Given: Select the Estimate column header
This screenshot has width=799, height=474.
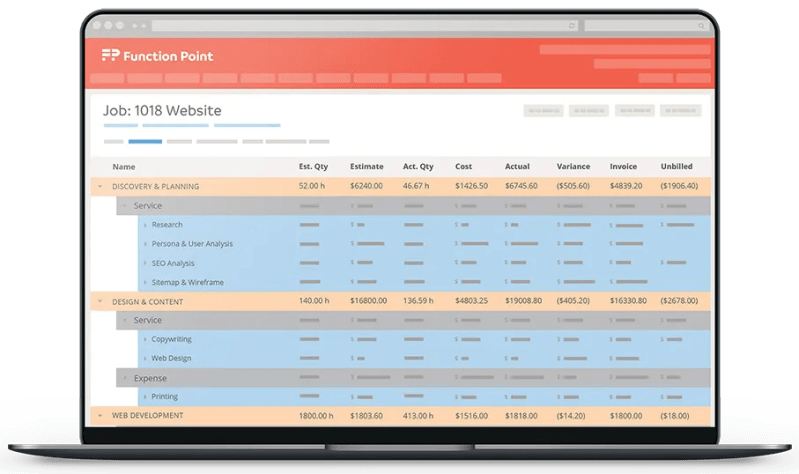Looking at the screenshot, I should (366, 167).
